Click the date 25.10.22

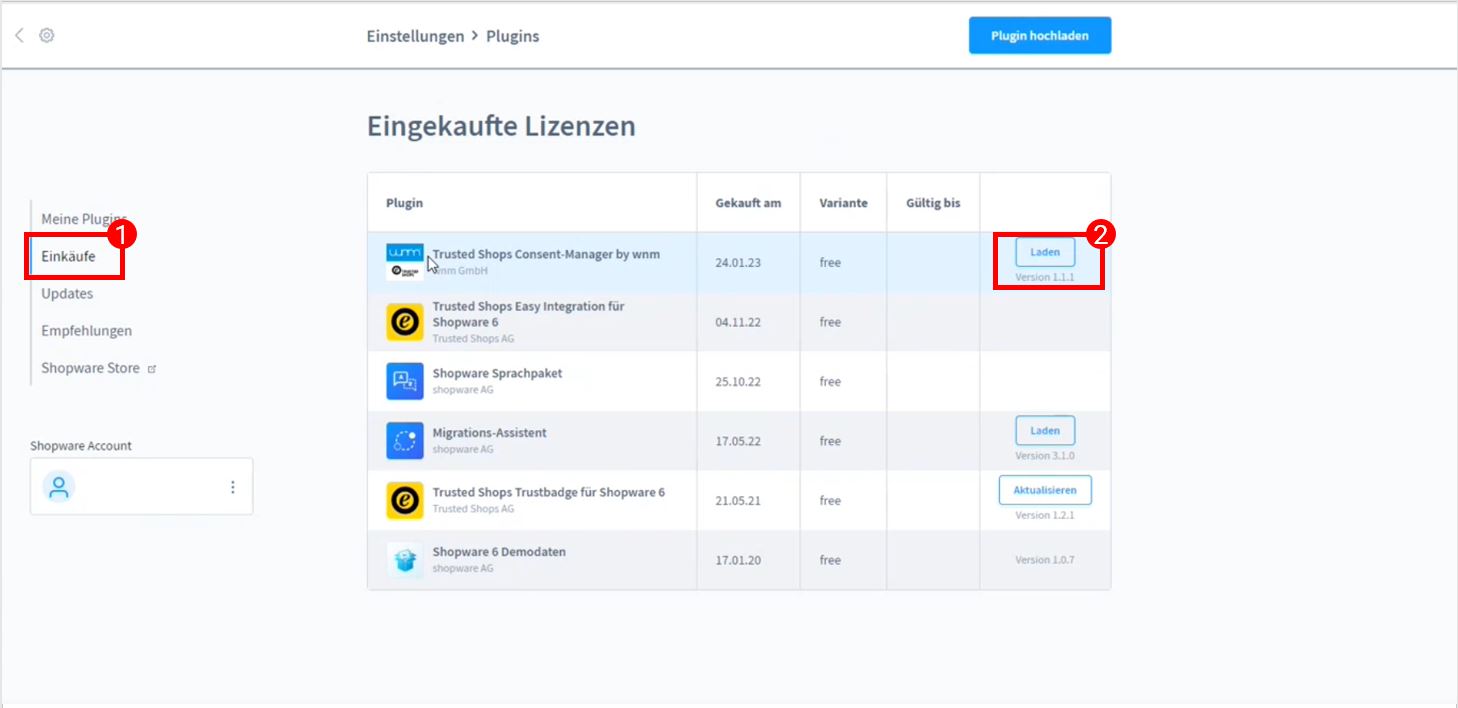(x=738, y=381)
